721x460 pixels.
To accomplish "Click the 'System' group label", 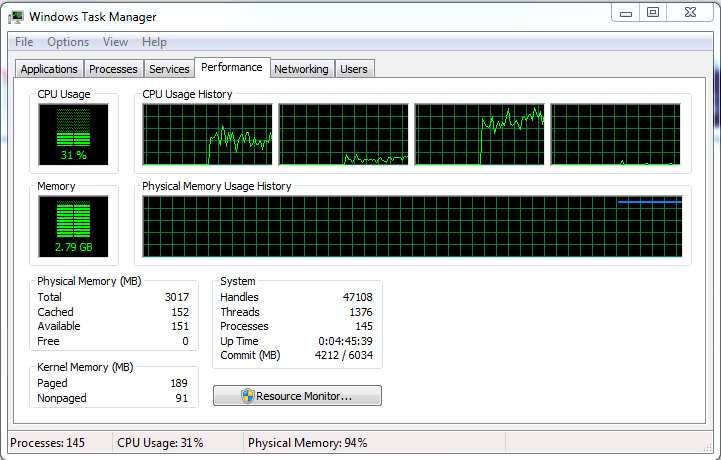I will 238,281.
